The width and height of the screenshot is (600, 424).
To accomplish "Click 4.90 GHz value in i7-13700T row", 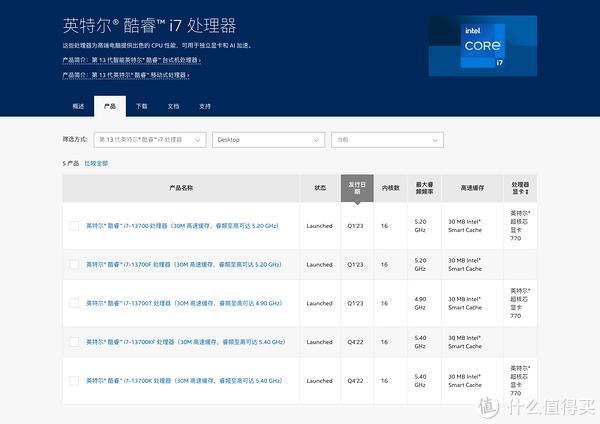I will 420,303.
